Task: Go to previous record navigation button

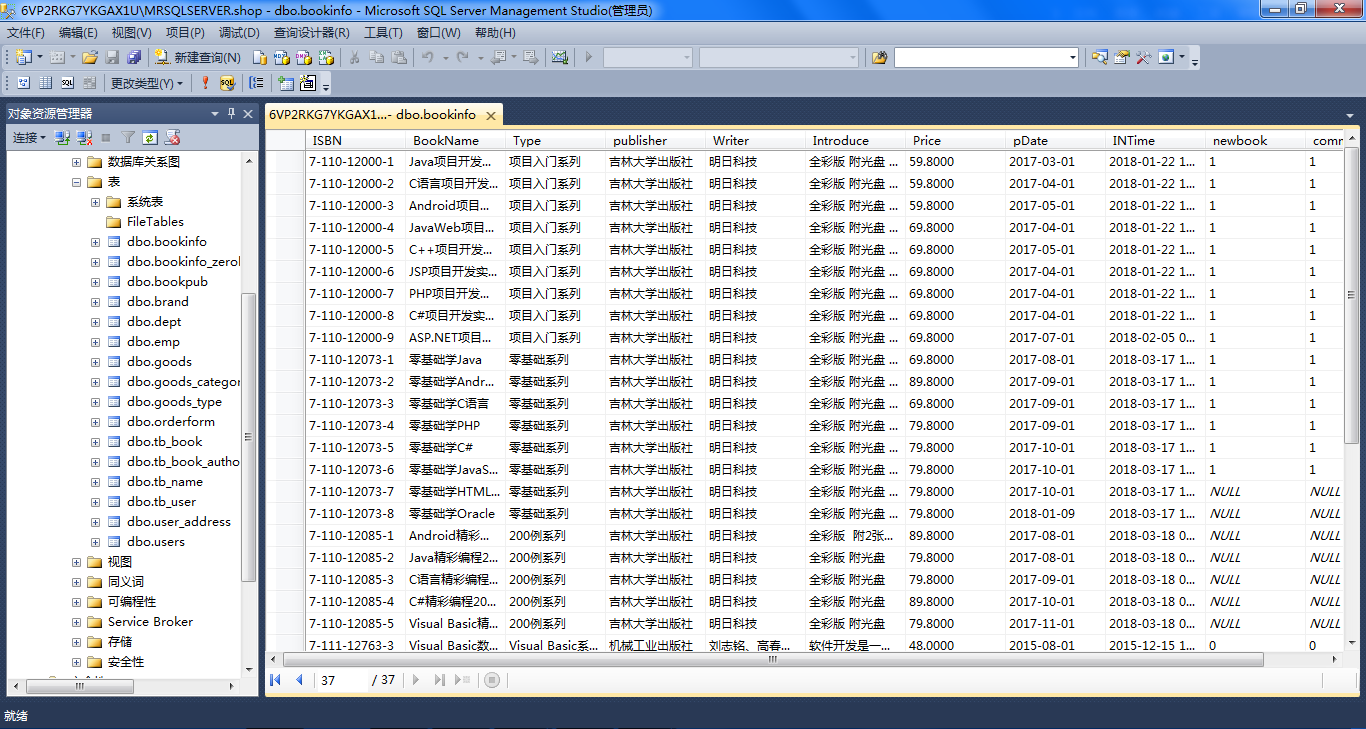Action: coord(299,680)
